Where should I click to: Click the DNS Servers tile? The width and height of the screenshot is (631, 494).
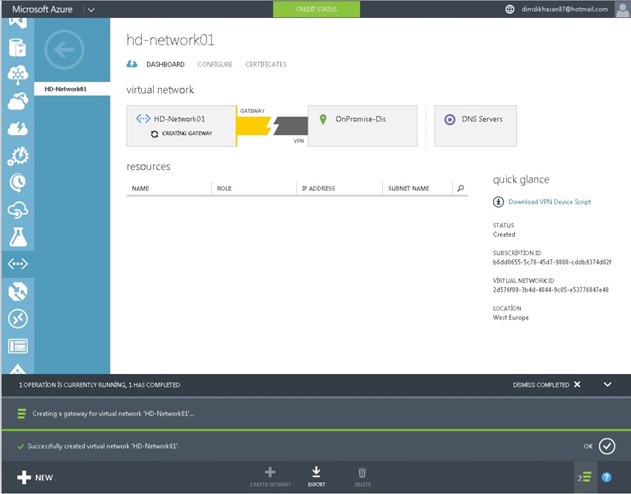pos(475,126)
